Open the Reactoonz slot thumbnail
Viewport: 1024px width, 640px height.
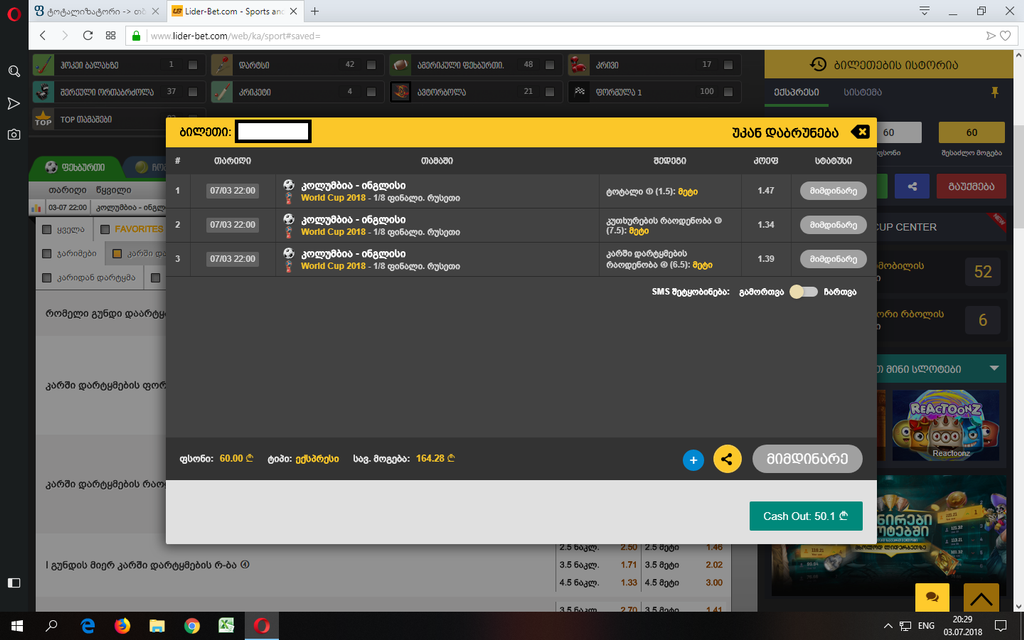point(946,424)
